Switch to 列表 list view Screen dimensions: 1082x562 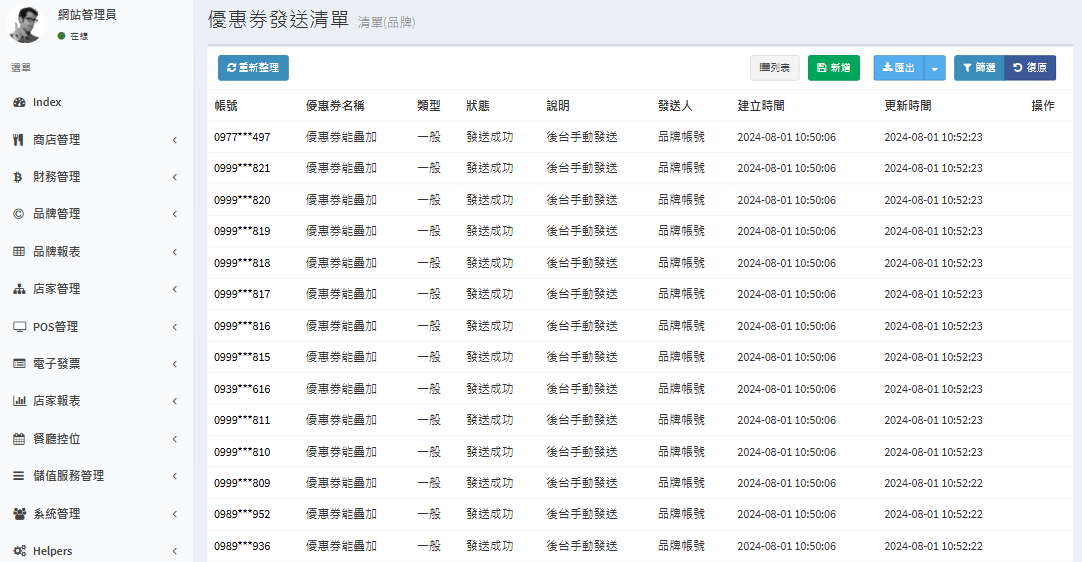click(775, 68)
